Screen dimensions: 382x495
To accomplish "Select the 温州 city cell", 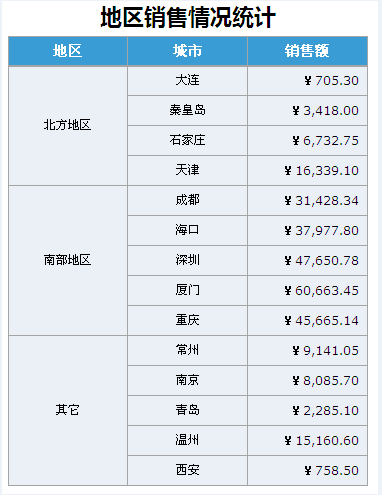I will [187, 441].
